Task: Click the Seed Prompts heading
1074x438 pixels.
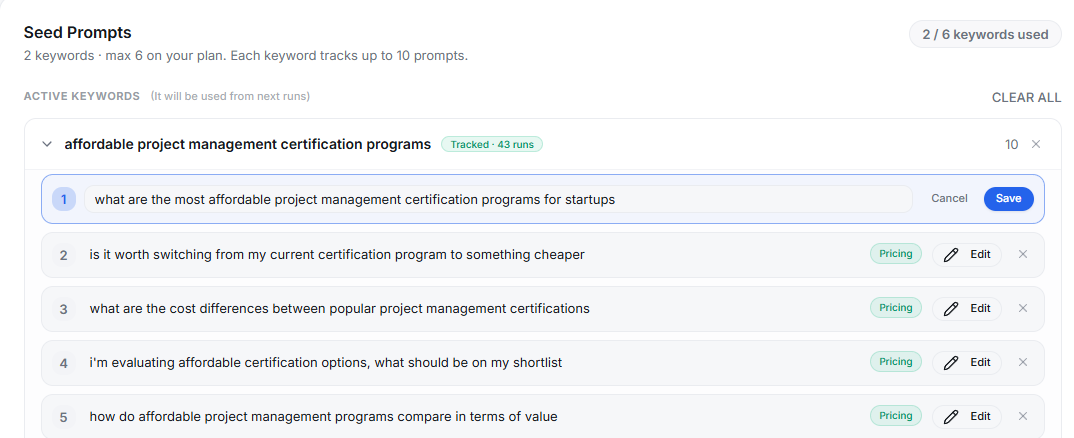Action: [x=77, y=32]
